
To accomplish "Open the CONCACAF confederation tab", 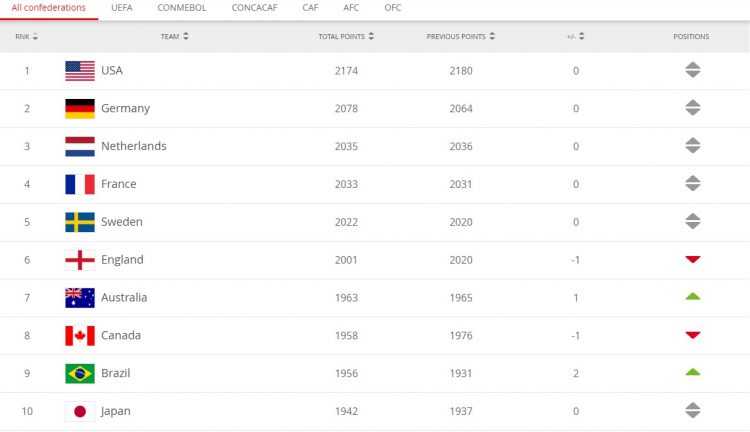I will pos(253,7).
